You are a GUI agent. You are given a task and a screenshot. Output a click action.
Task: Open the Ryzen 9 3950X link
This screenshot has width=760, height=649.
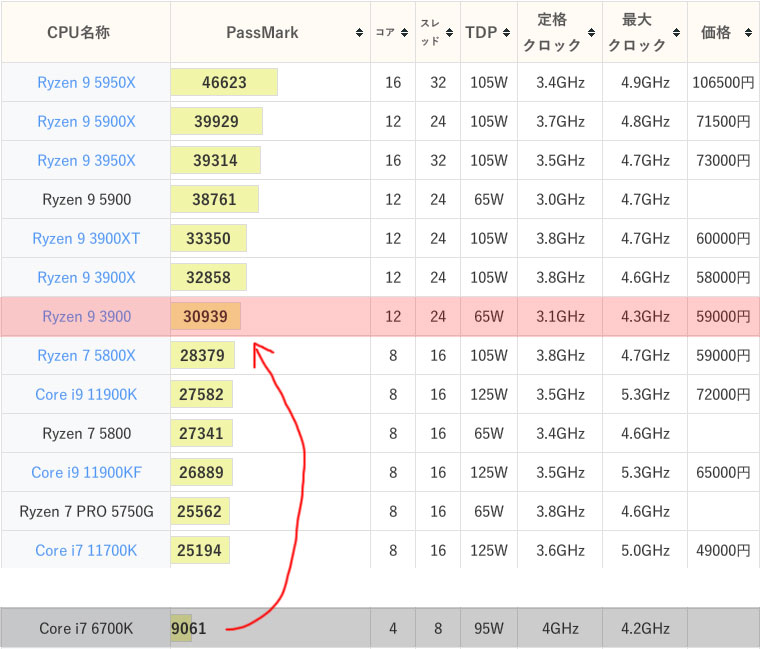click(86, 160)
